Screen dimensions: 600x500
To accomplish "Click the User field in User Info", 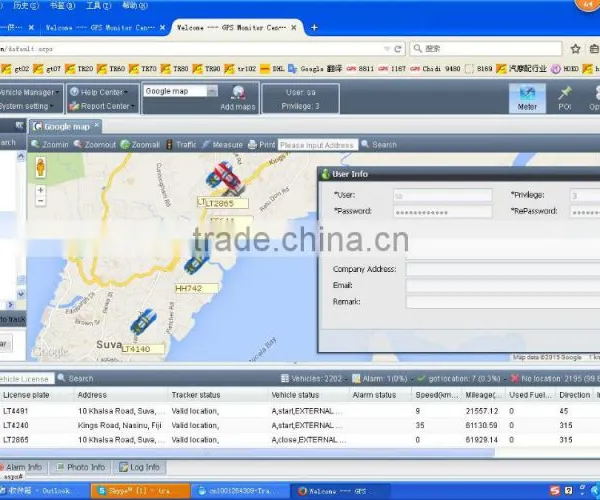I will pyautogui.click(x=443, y=195).
